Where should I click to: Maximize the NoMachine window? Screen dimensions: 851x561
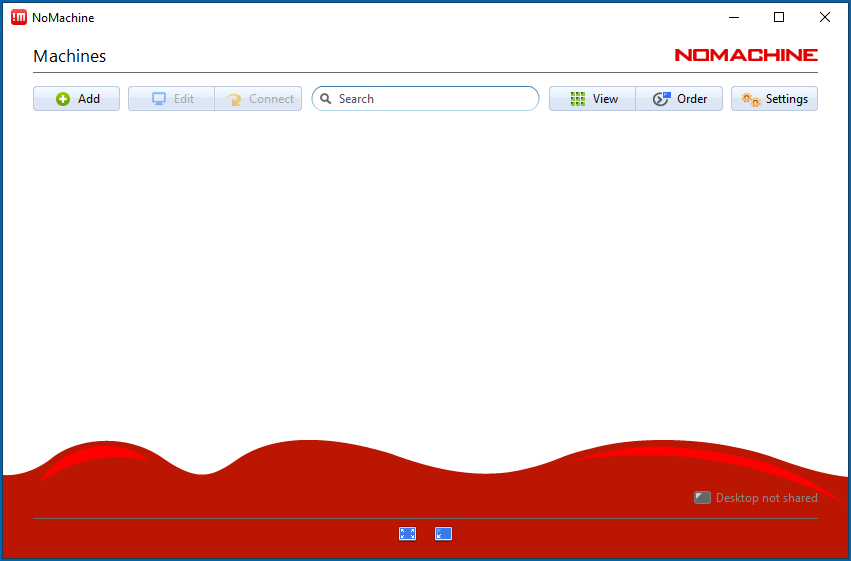click(779, 17)
